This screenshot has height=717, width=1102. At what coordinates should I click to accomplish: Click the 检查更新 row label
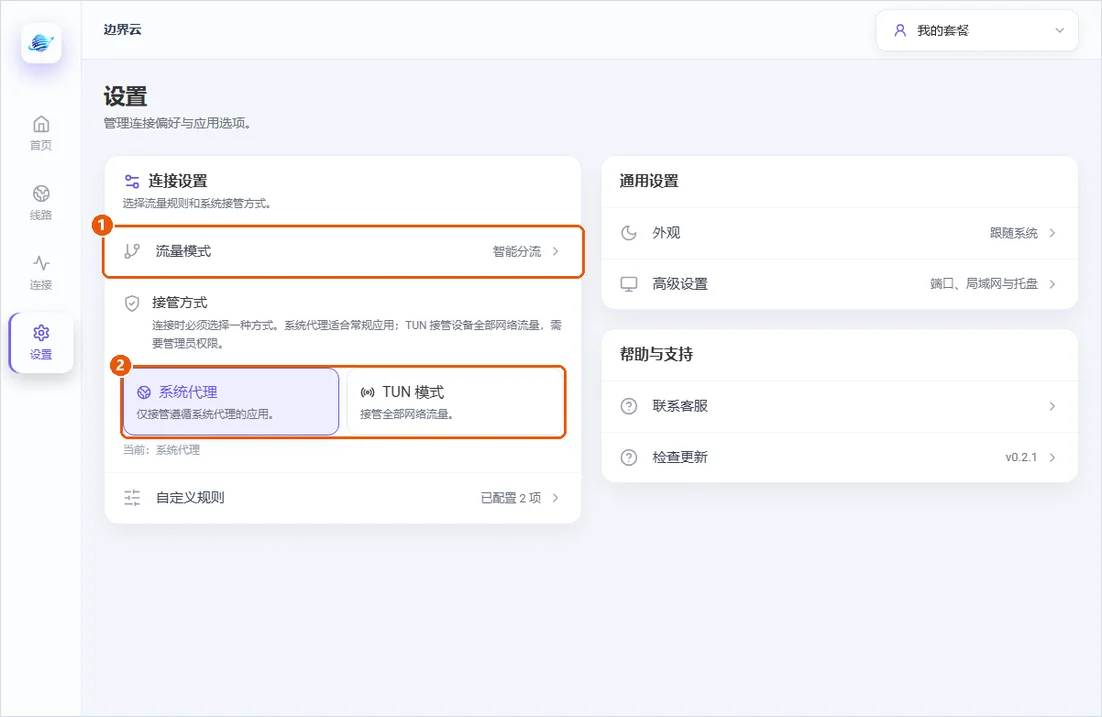pos(680,457)
